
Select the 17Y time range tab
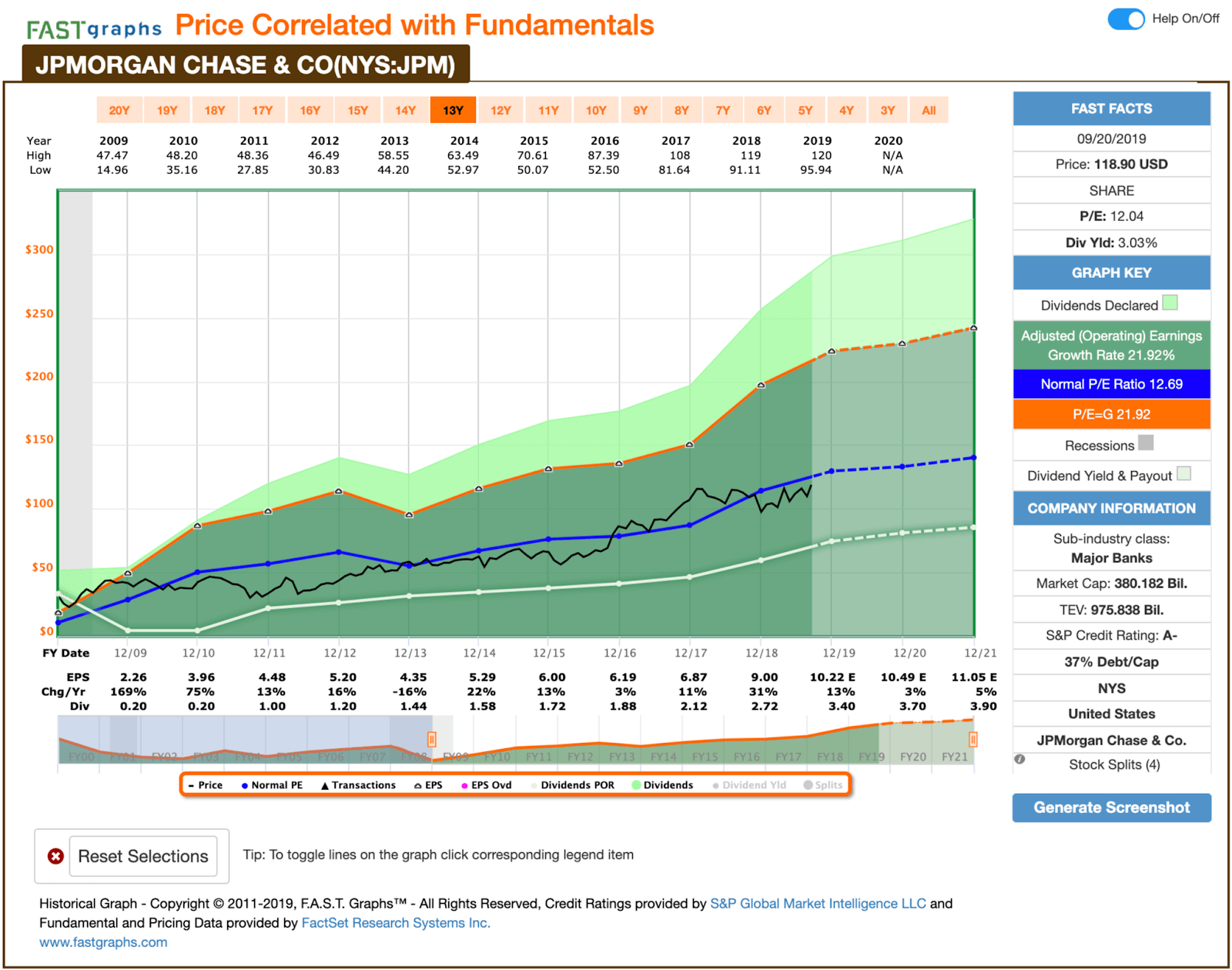tap(263, 110)
